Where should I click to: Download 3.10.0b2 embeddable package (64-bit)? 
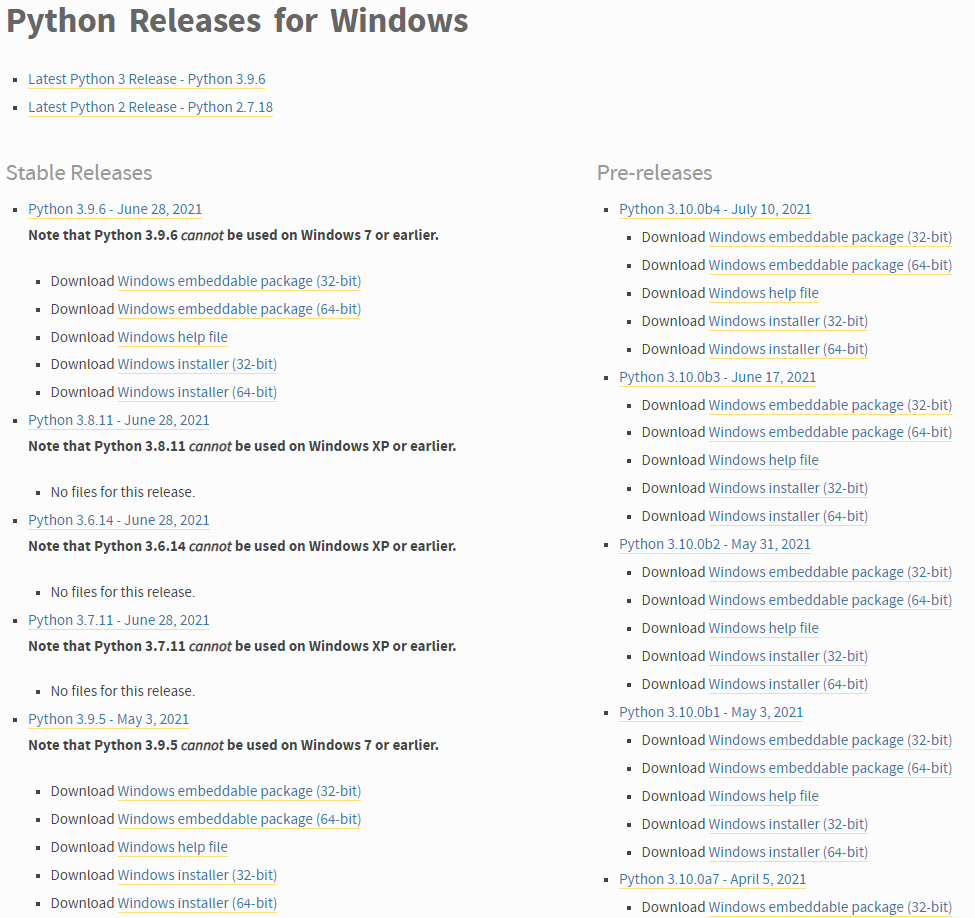(830, 600)
